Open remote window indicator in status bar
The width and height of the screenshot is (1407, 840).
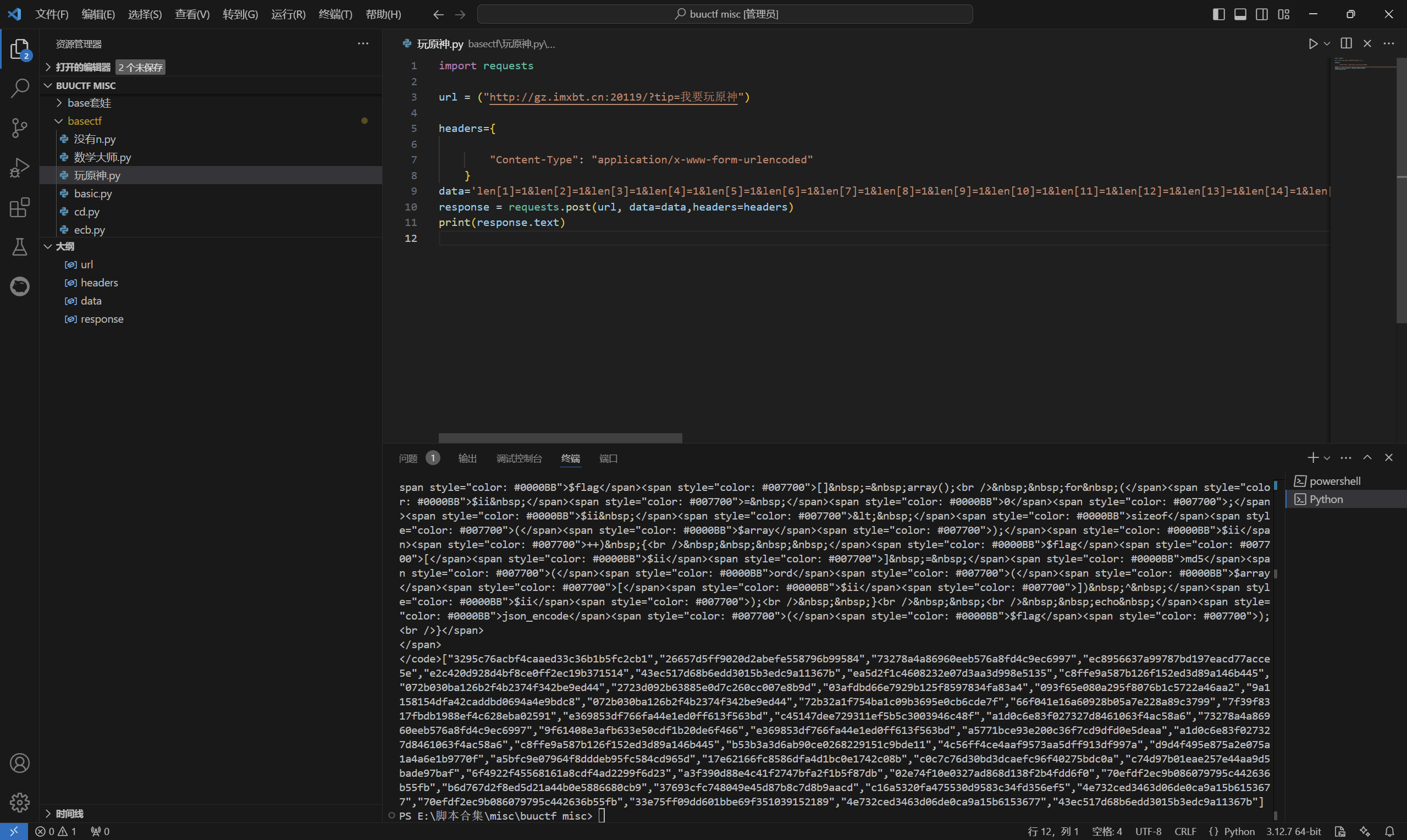(x=14, y=832)
